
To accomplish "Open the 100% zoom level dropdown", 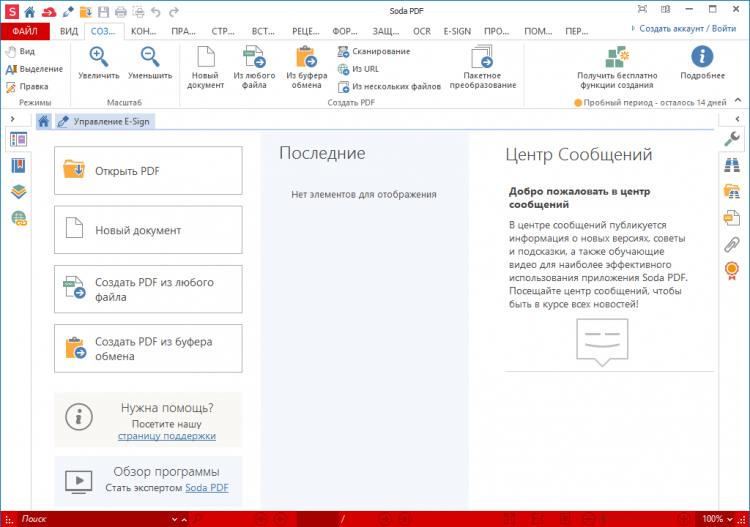I will tap(718, 519).
